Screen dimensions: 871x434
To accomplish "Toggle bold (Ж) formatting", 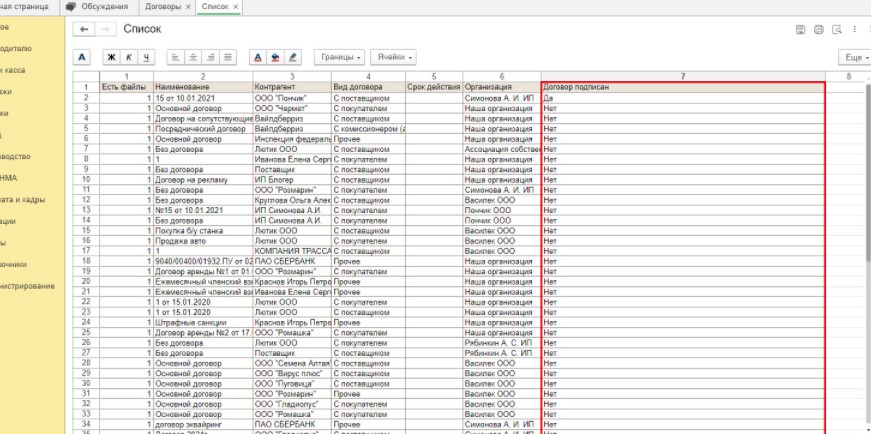I will tap(112, 57).
